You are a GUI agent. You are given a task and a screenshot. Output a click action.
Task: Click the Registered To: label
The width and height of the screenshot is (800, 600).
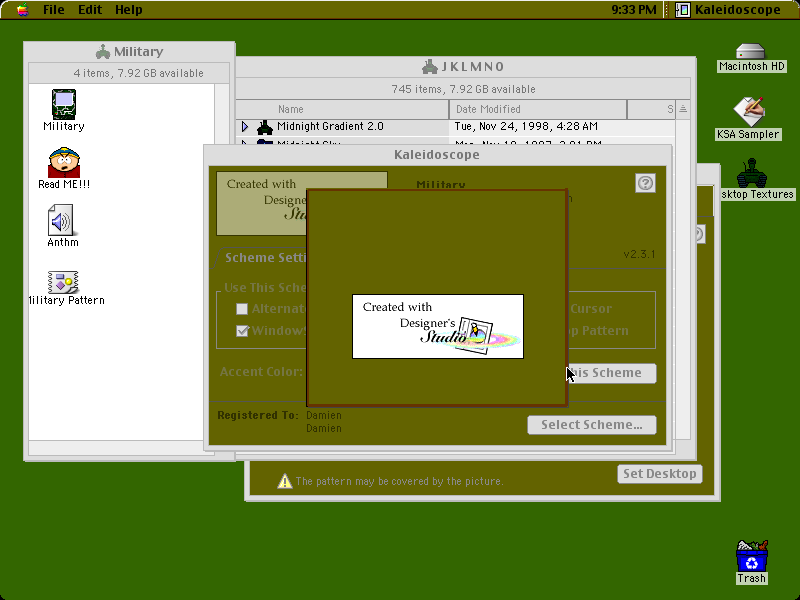coord(258,415)
